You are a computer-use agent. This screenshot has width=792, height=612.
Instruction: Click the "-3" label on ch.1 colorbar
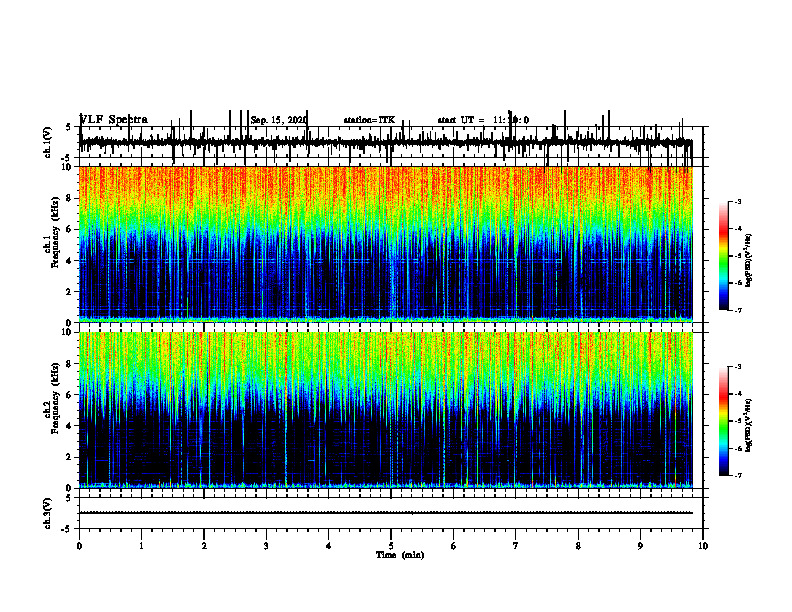click(738, 201)
